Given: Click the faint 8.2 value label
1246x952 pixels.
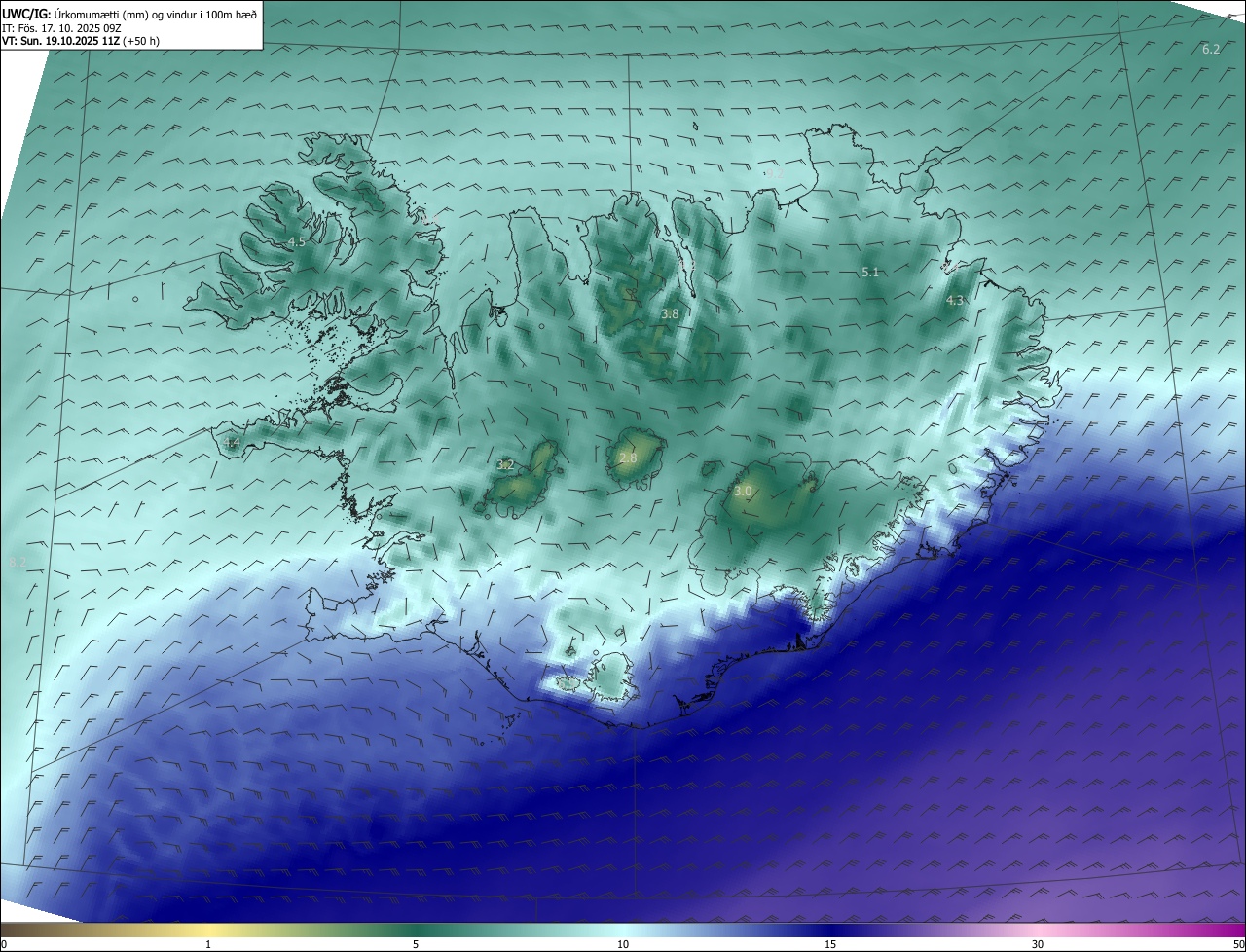Looking at the screenshot, I should 17,563.
